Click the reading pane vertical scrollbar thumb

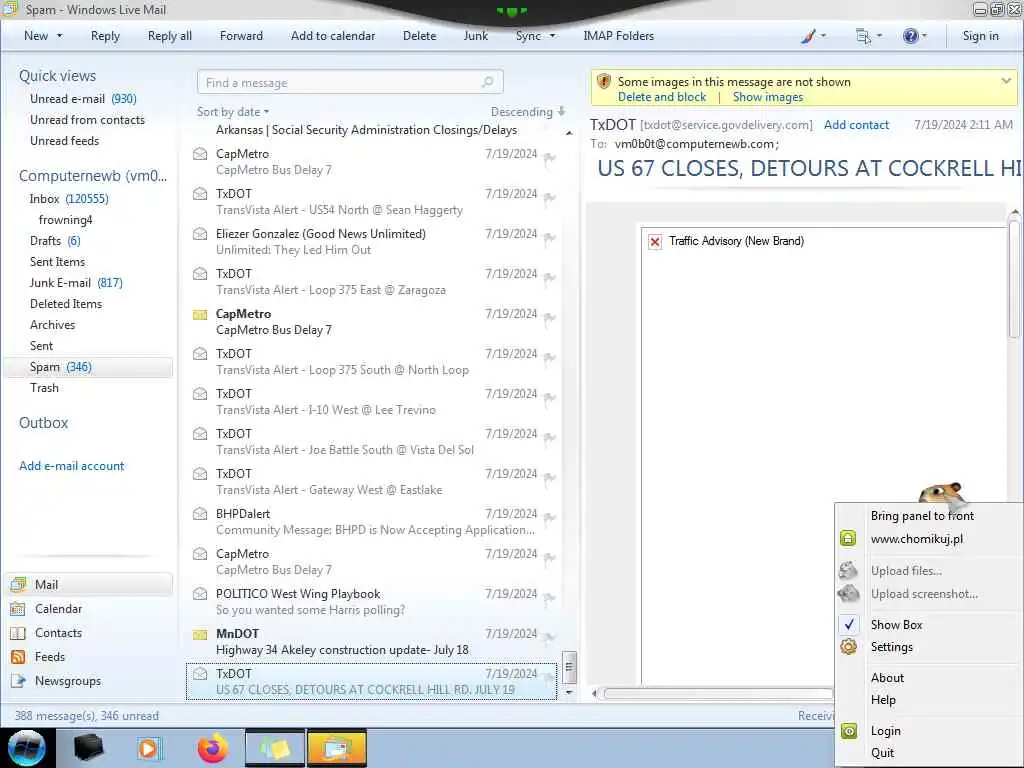[1014, 278]
